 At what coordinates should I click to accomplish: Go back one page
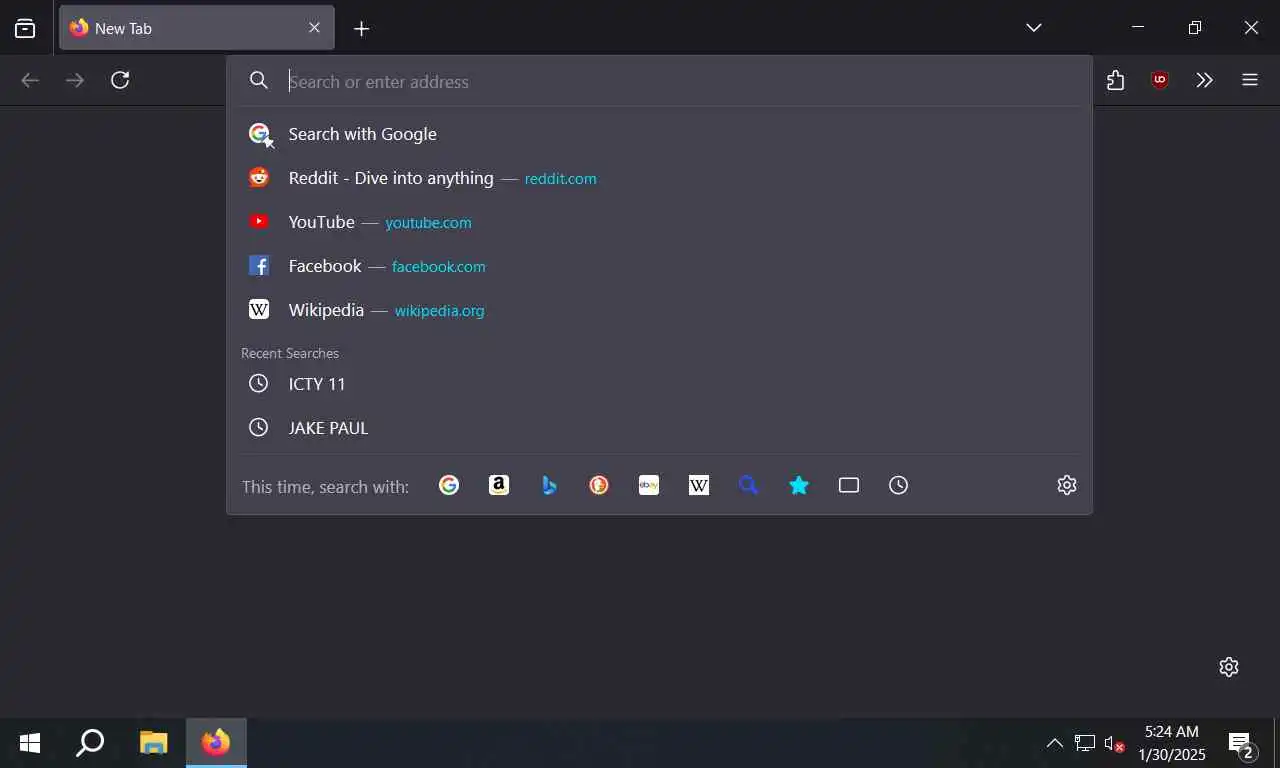click(30, 80)
